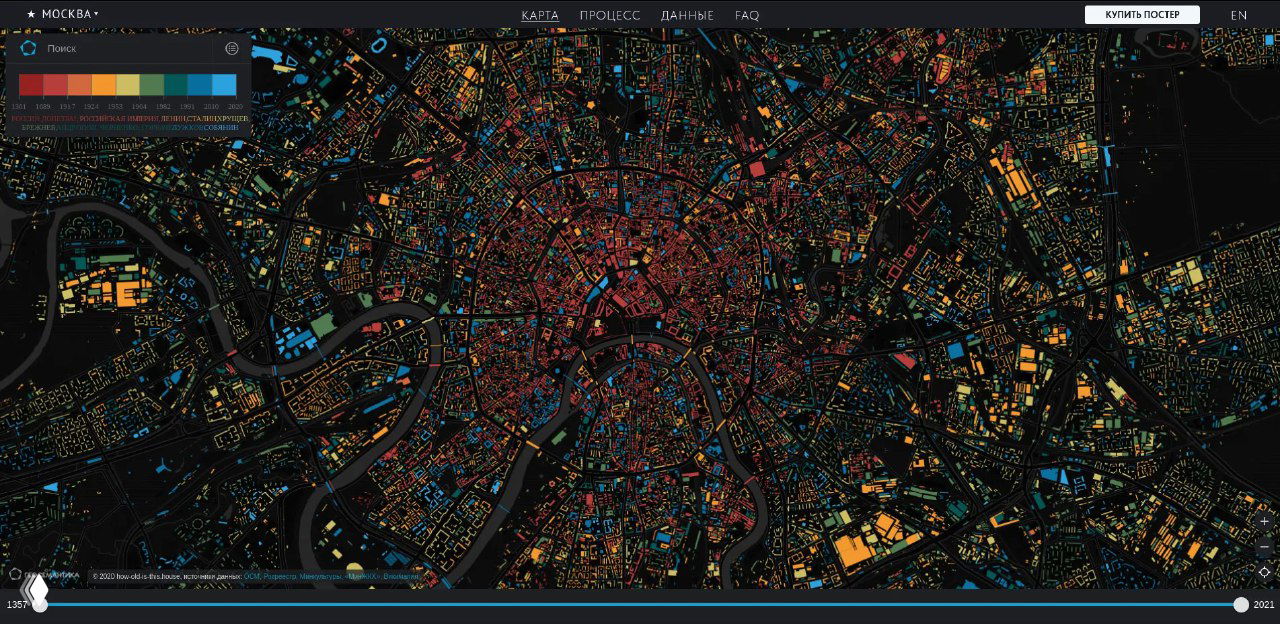
Task: Zoom out with the minus button
Action: point(1264,547)
